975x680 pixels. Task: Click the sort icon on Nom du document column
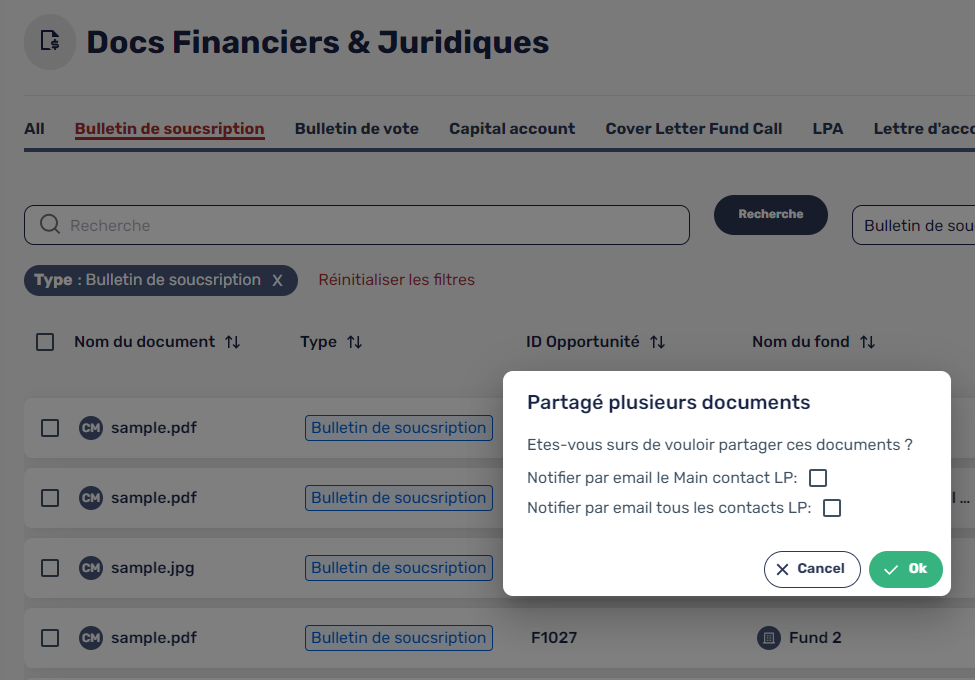(x=231, y=341)
